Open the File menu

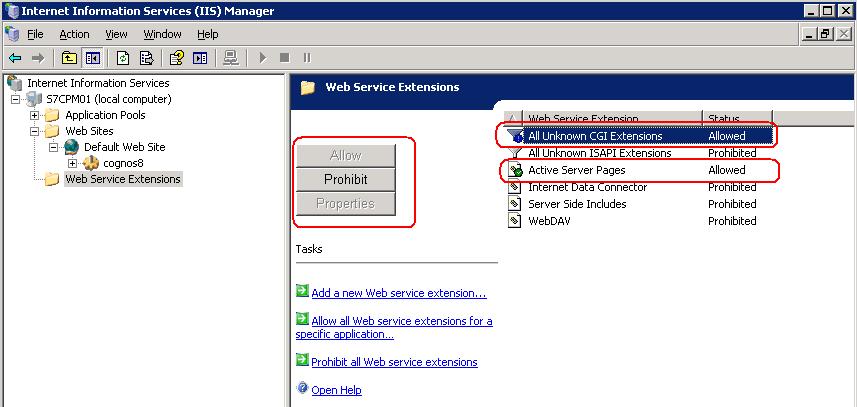pyautogui.click(x=36, y=34)
